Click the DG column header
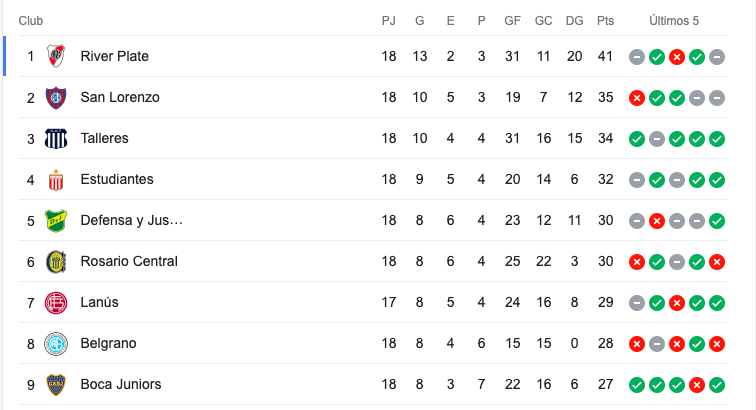The width and height of the screenshot is (756, 410). click(574, 21)
